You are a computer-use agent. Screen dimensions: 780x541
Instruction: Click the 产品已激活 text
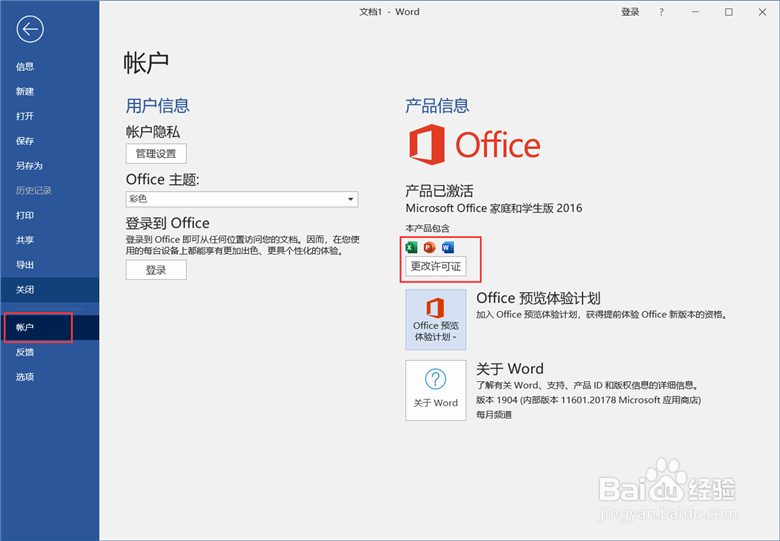[x=439, y=191]
